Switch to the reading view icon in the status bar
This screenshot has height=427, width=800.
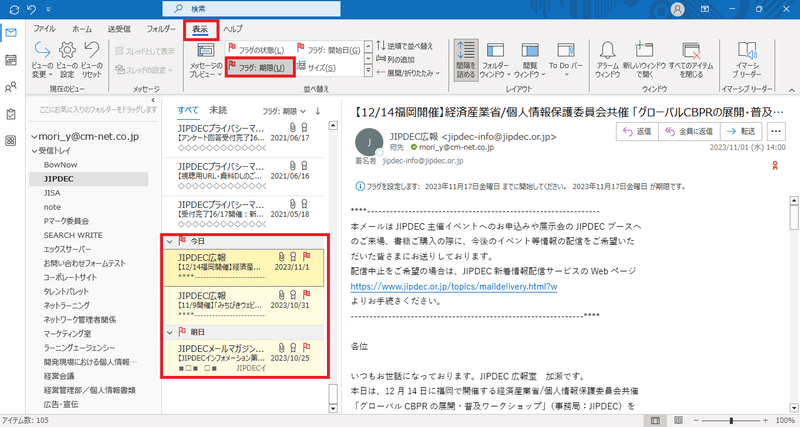point(678,421)
